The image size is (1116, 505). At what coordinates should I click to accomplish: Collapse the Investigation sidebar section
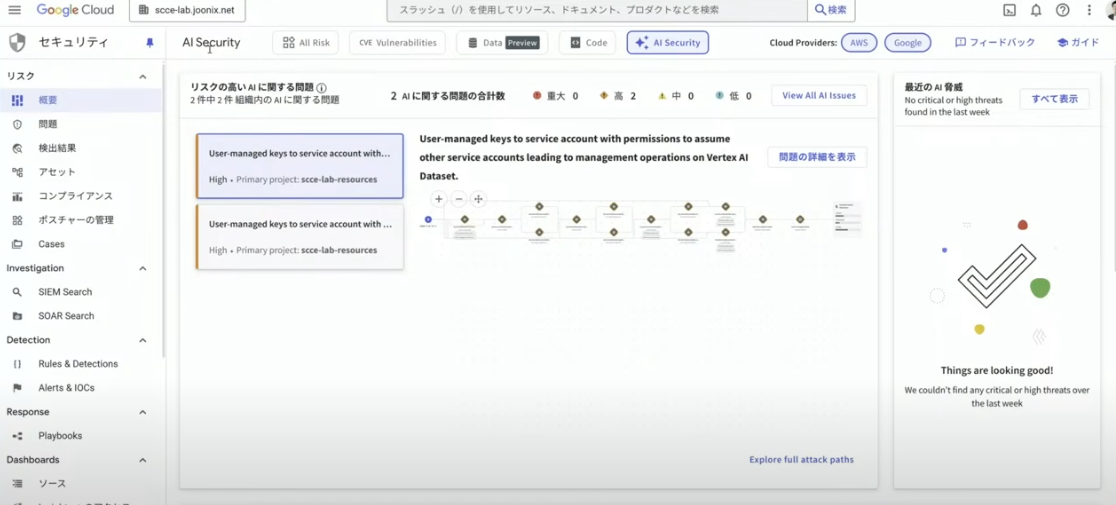[142, 269]
